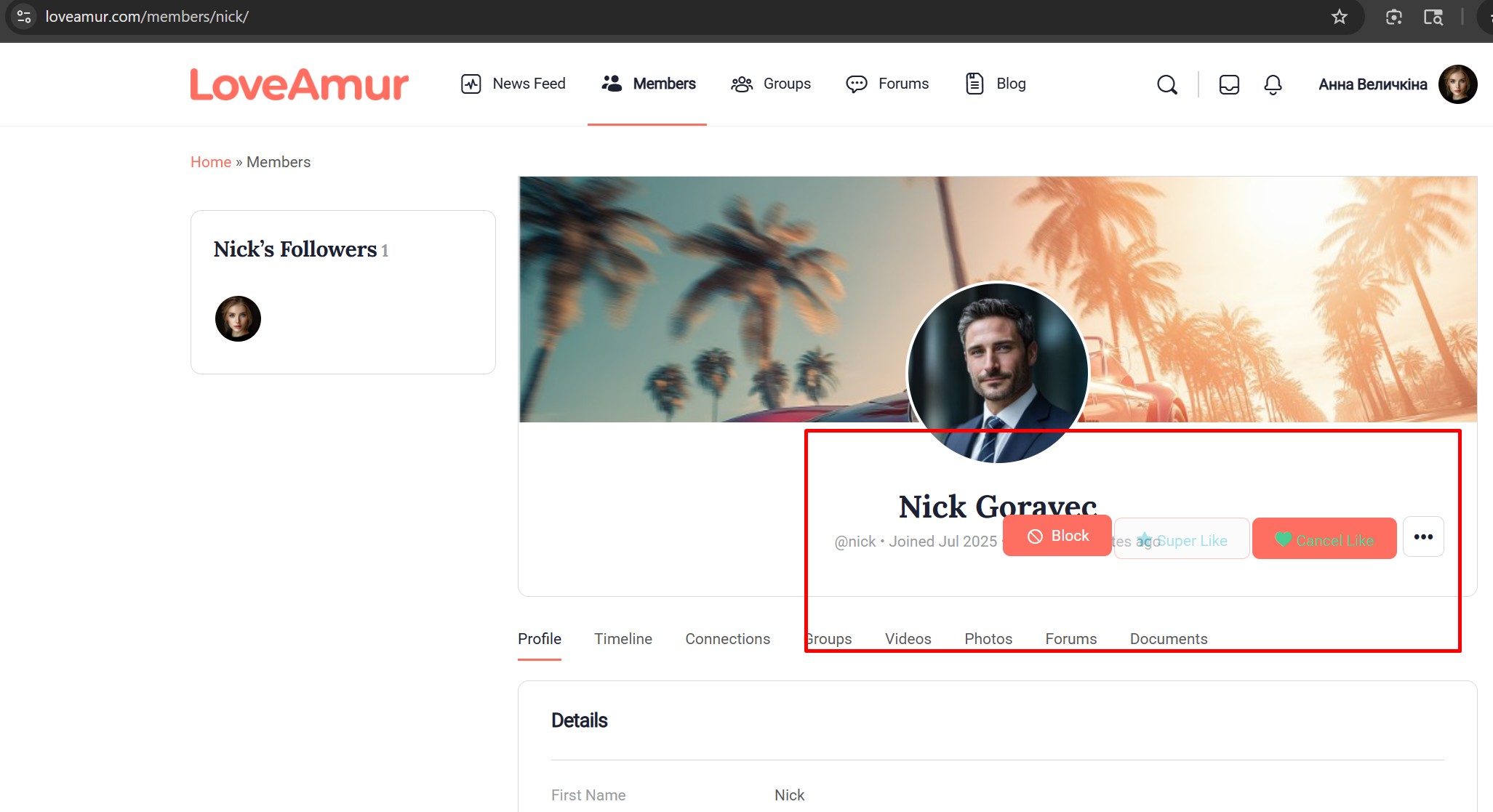
Task: Click the user avatar in the header
Action: (x=1457, y=84)
